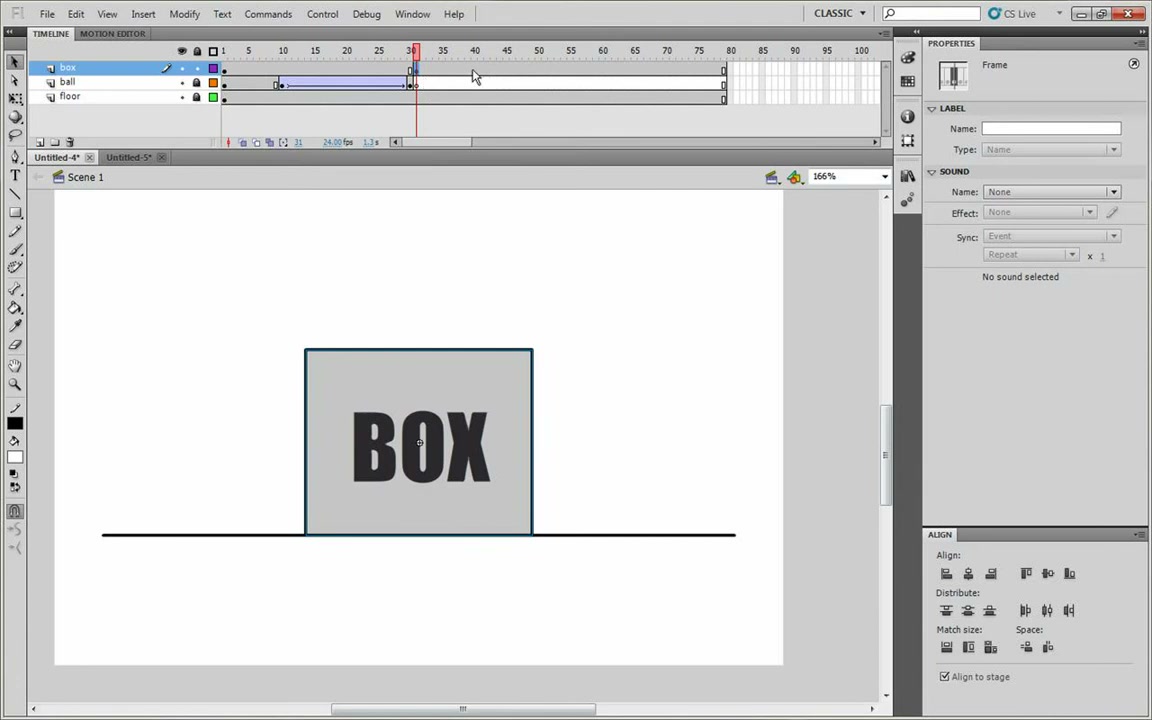The image size is (1152, 720).
Task: Click Match width icon
Action: (946, 647)
